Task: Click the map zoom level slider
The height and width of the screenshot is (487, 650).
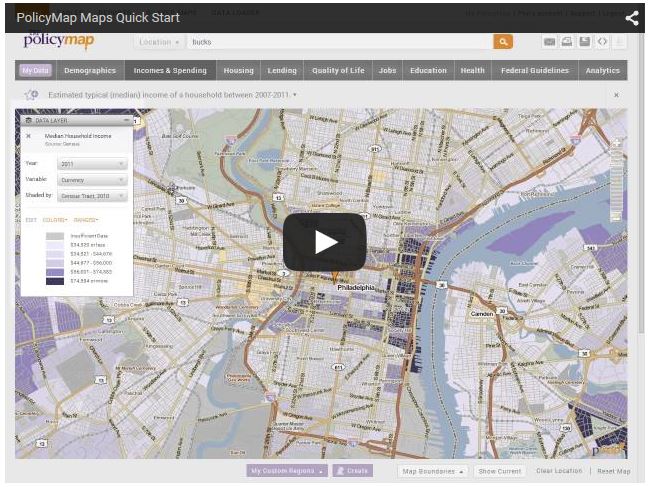Action: coord(616,180)
